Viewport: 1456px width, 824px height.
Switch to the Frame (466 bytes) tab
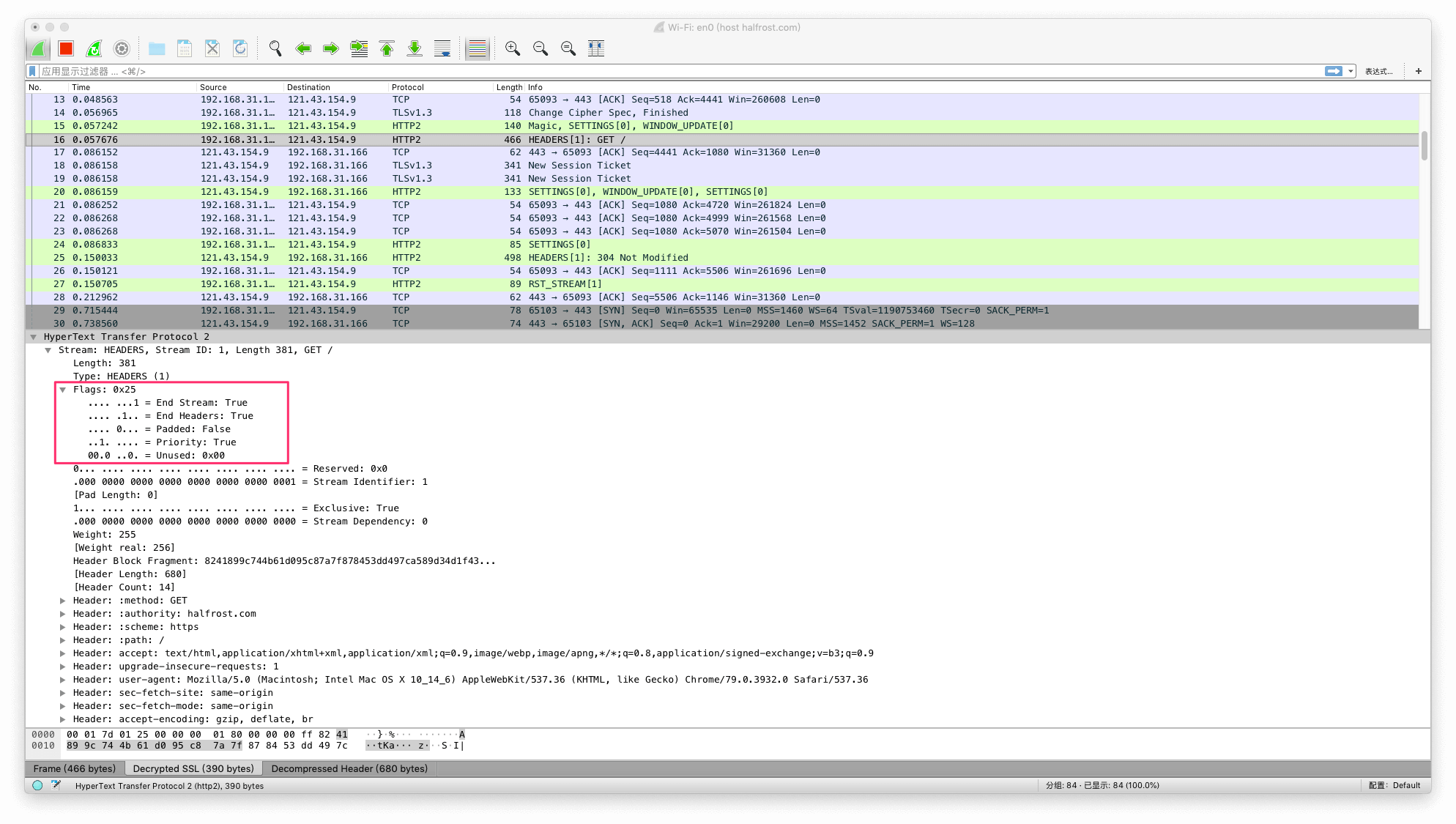coord(74,768)
